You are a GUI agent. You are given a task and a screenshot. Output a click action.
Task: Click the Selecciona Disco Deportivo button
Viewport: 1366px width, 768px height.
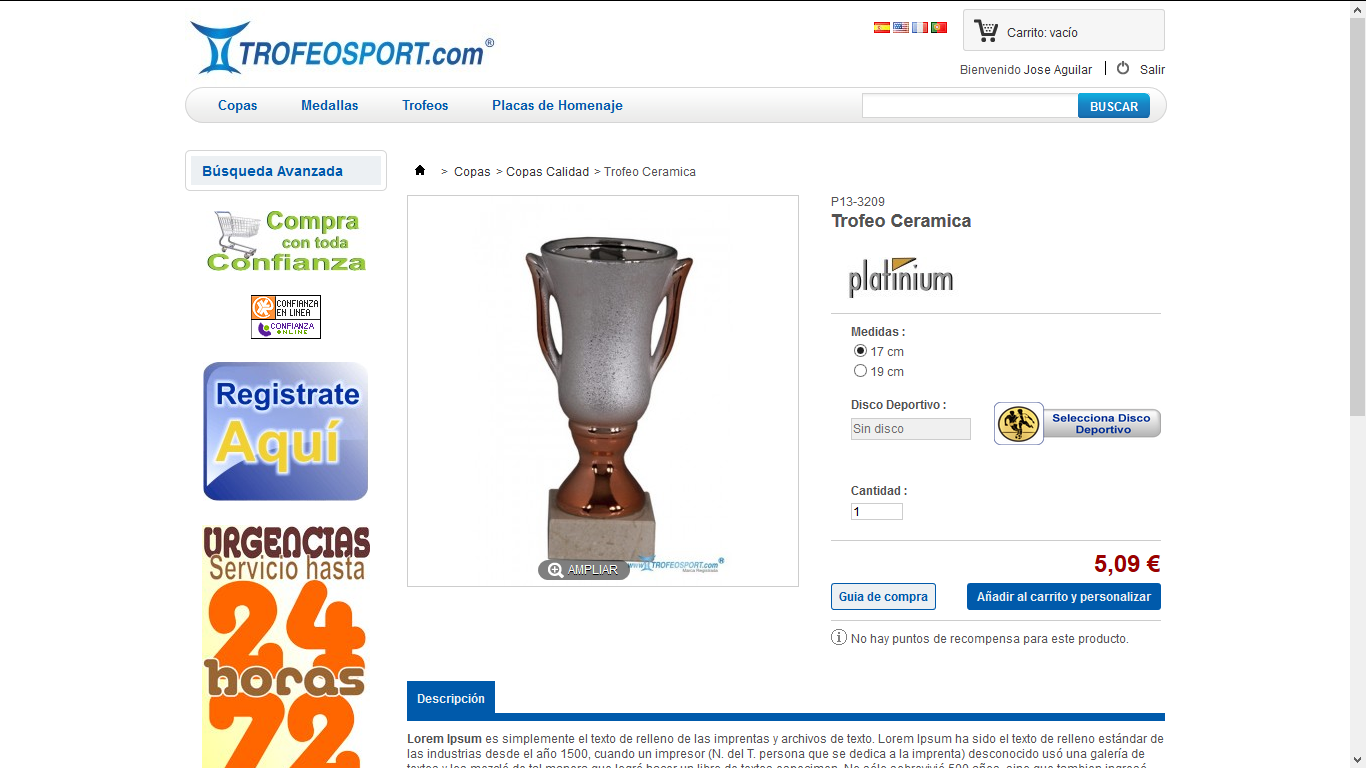point(1077,423)
